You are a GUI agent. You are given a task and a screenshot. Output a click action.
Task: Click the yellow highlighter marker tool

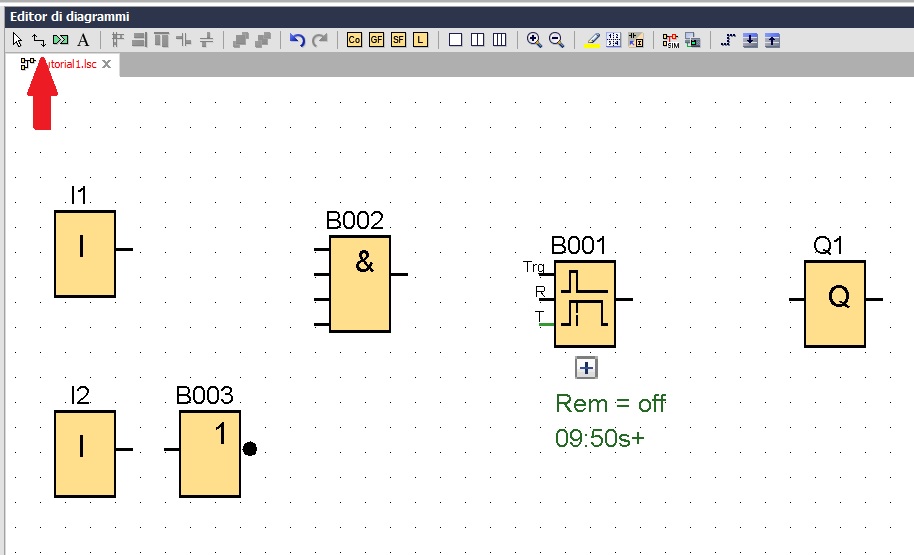click(x=592, y=40)
